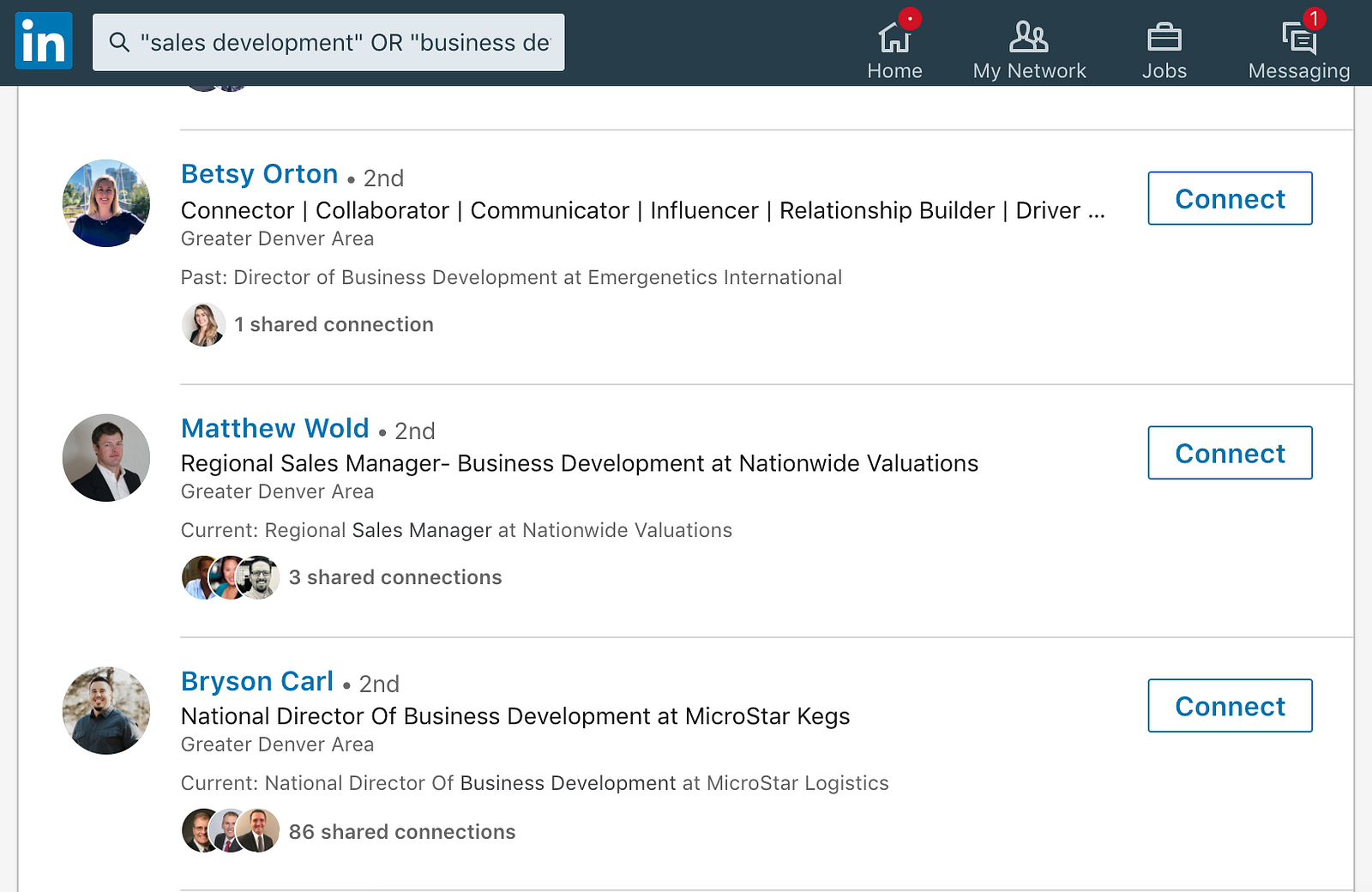Open the Home nav icon
The width and height of the screenshot is (1372, 892).
tap(894, 39)
